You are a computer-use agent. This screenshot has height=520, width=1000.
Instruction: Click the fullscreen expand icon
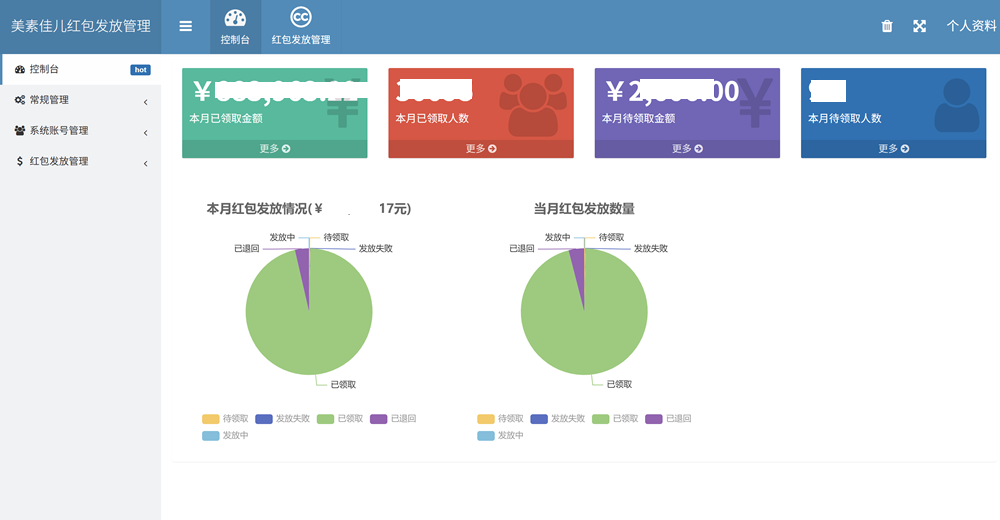tap(919, 26)
